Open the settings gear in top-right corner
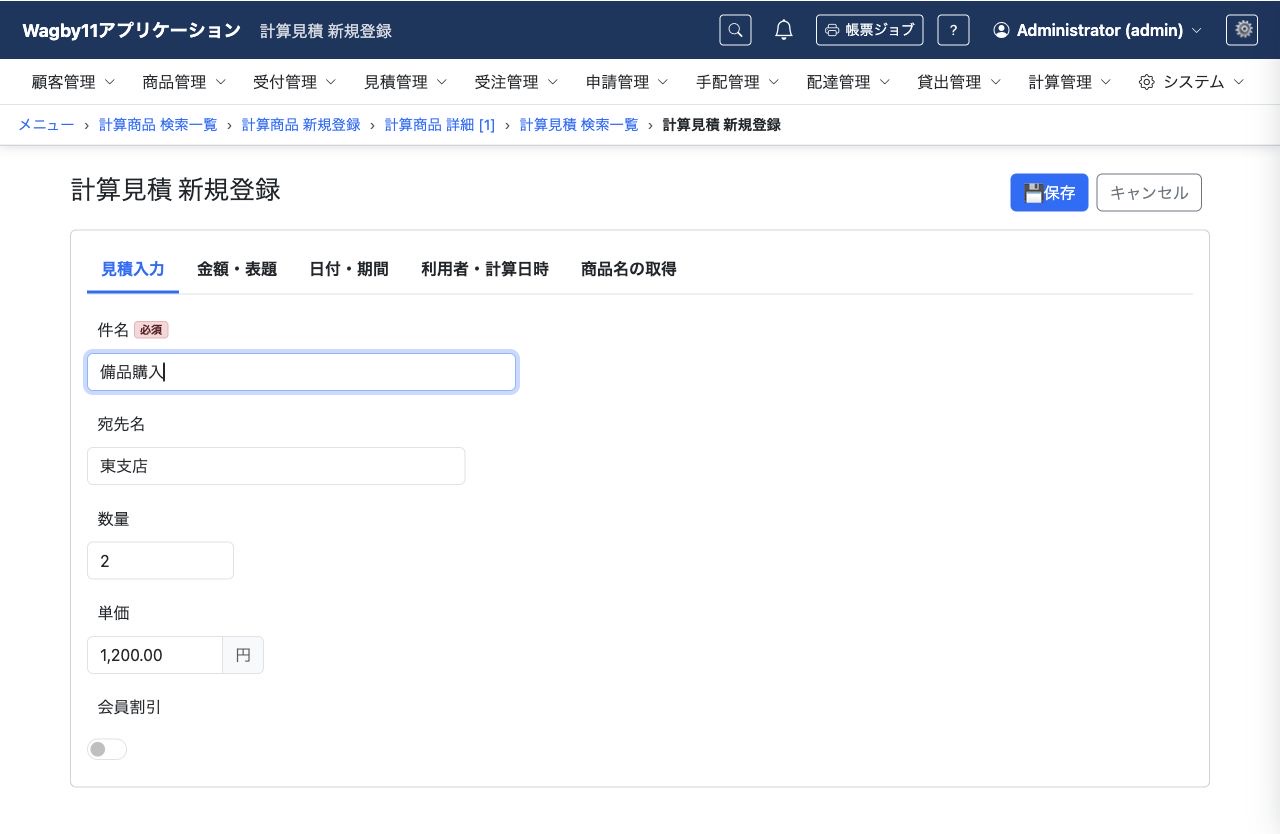The image size is (1280, 834). [x=1242, y=30]
